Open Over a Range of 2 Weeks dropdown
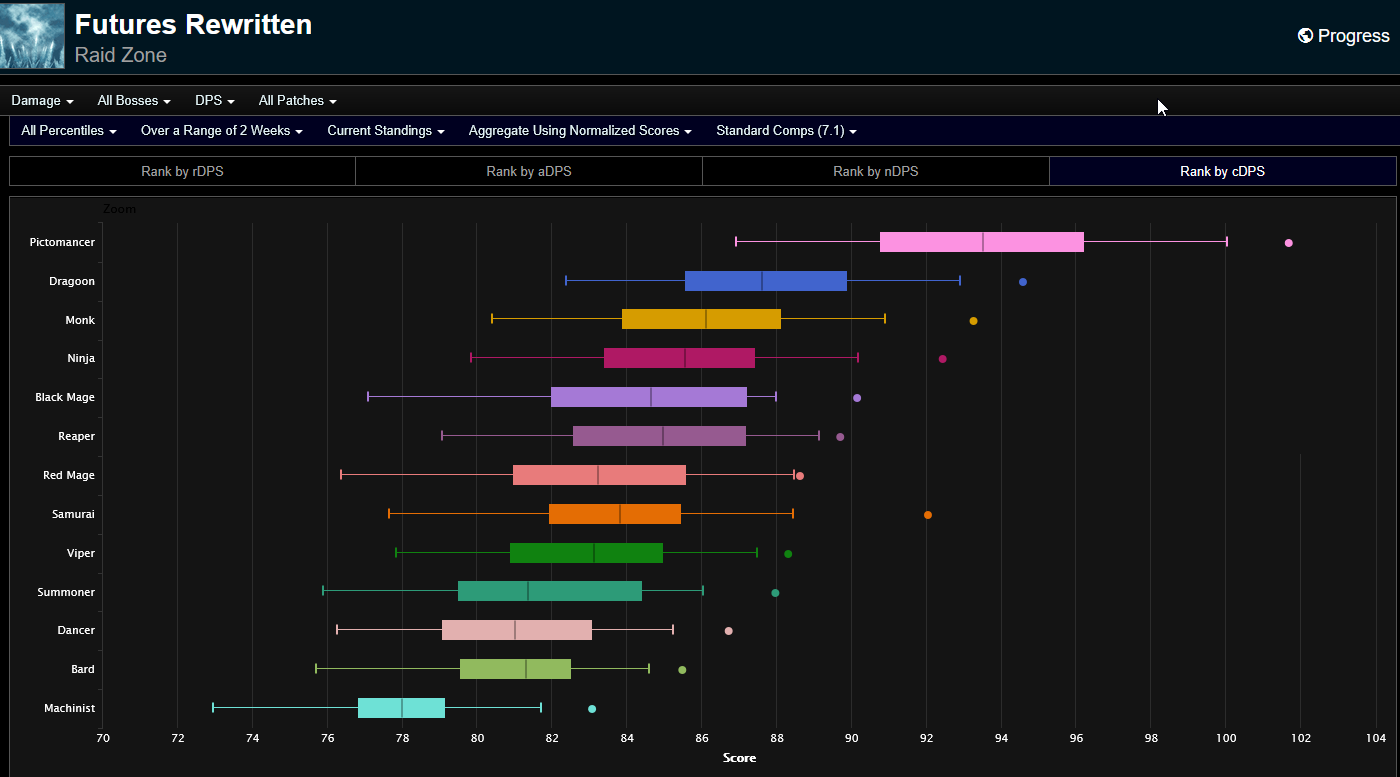This screenshot has height=777, width=1400. click(x=221, y=131)
